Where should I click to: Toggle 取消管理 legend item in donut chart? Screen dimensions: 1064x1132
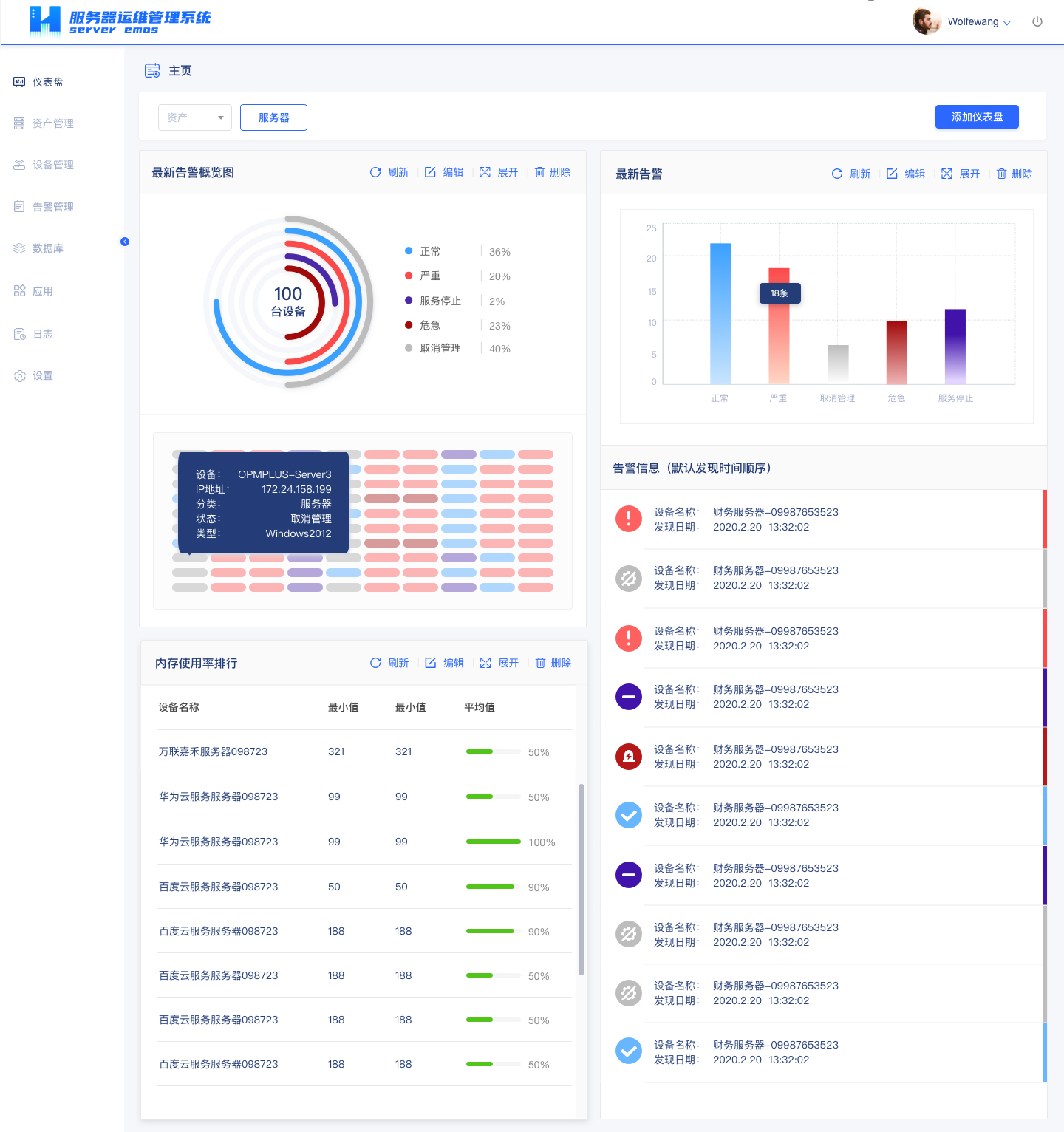(440, 348)
